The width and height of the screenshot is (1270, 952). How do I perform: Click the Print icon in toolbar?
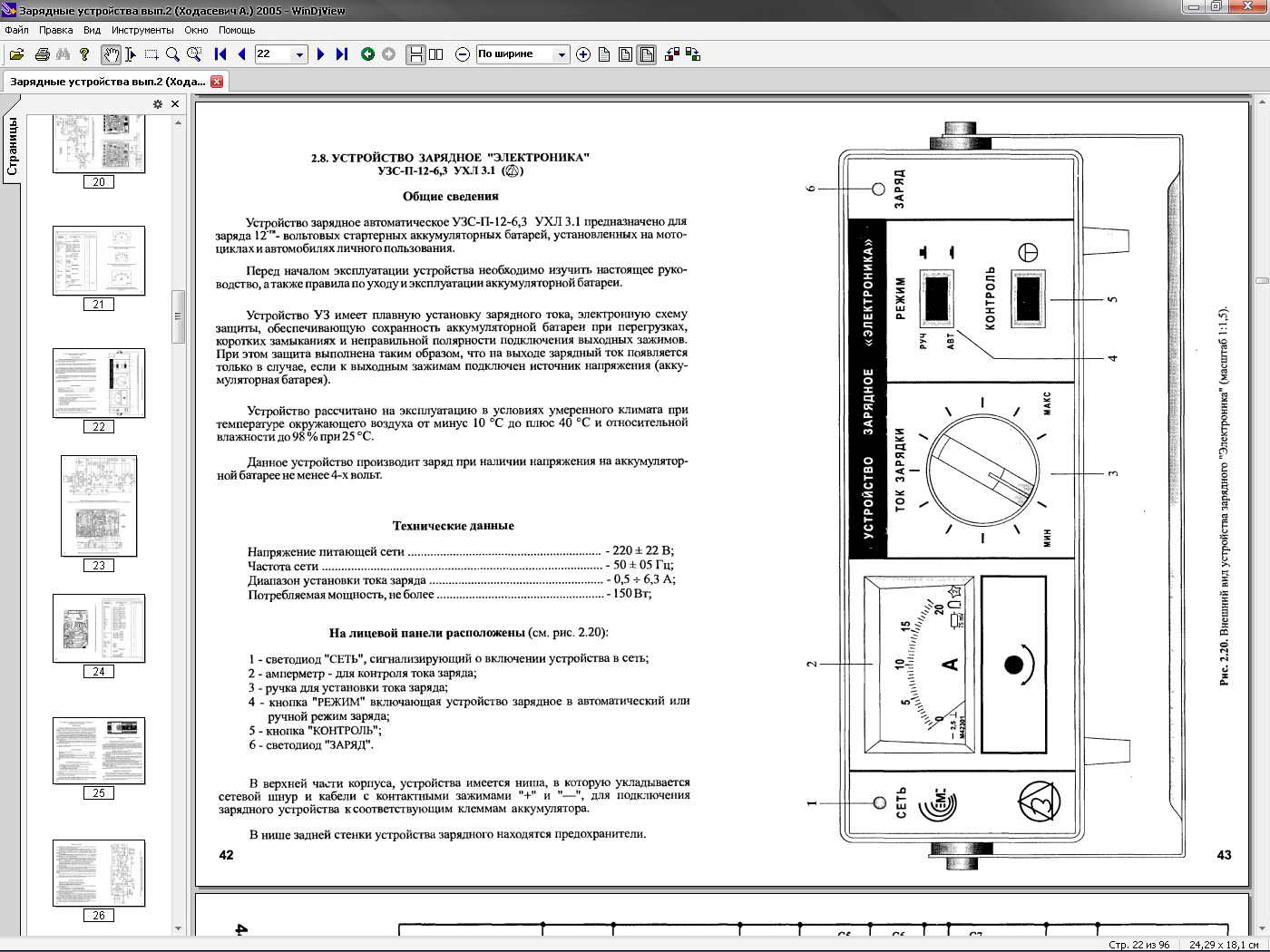(x=42, y=54)
